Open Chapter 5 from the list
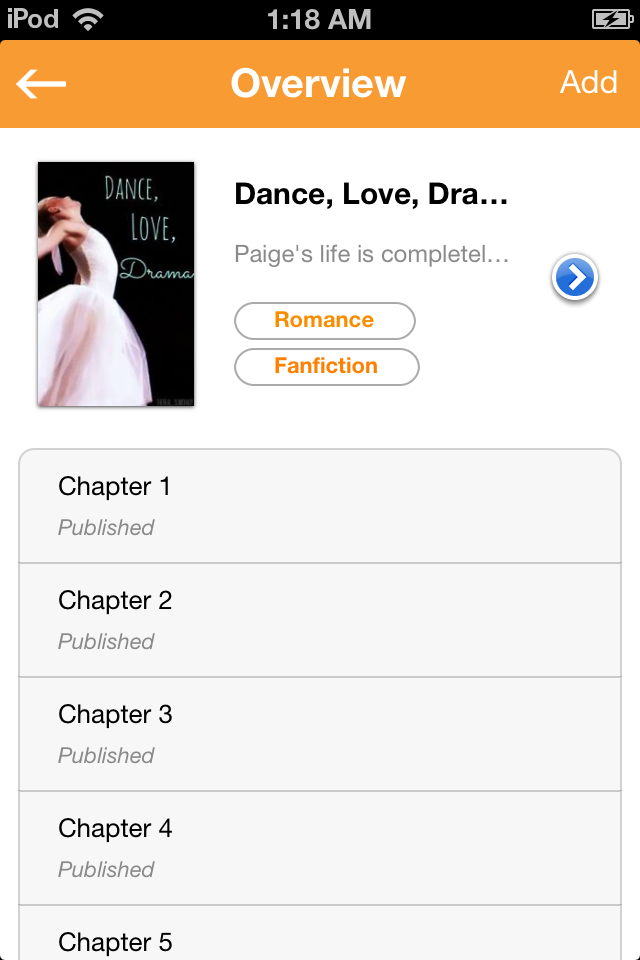The height and width of the screenshot is (960, 640). [320, 933]
